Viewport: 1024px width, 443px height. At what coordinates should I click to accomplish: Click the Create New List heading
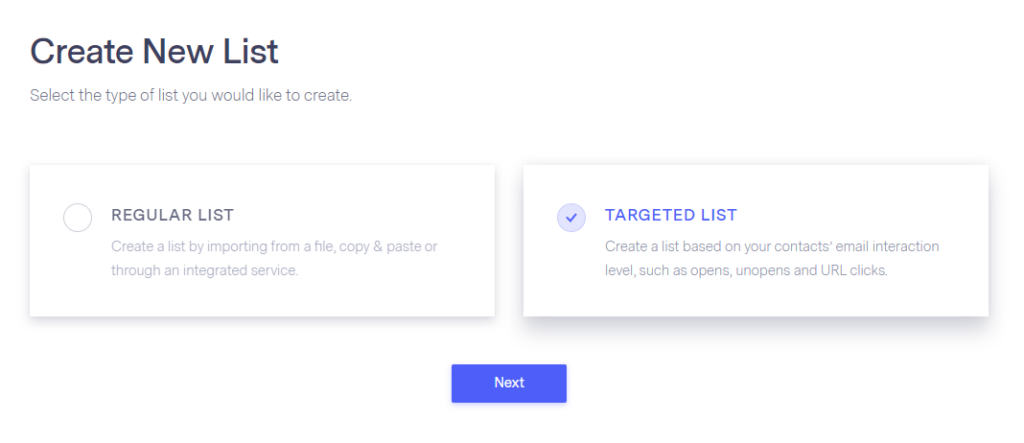pyautogui.click(x=154, y=51)
